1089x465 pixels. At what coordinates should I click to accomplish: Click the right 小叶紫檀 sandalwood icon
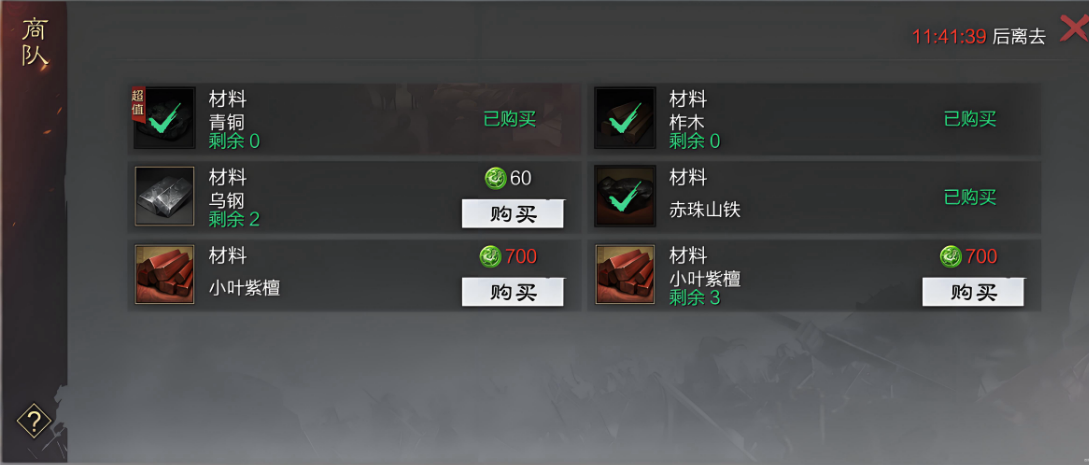[625, 275]
